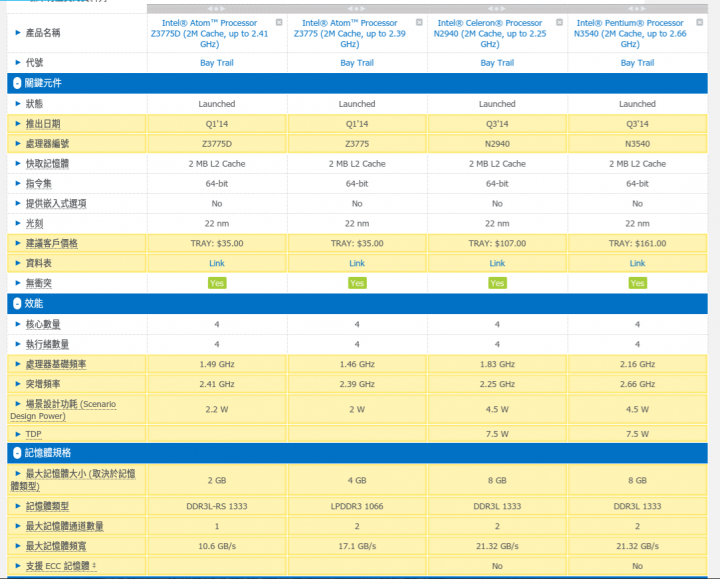Select the DDR3L-RS 1333 memory type cell

coord(217,506)
